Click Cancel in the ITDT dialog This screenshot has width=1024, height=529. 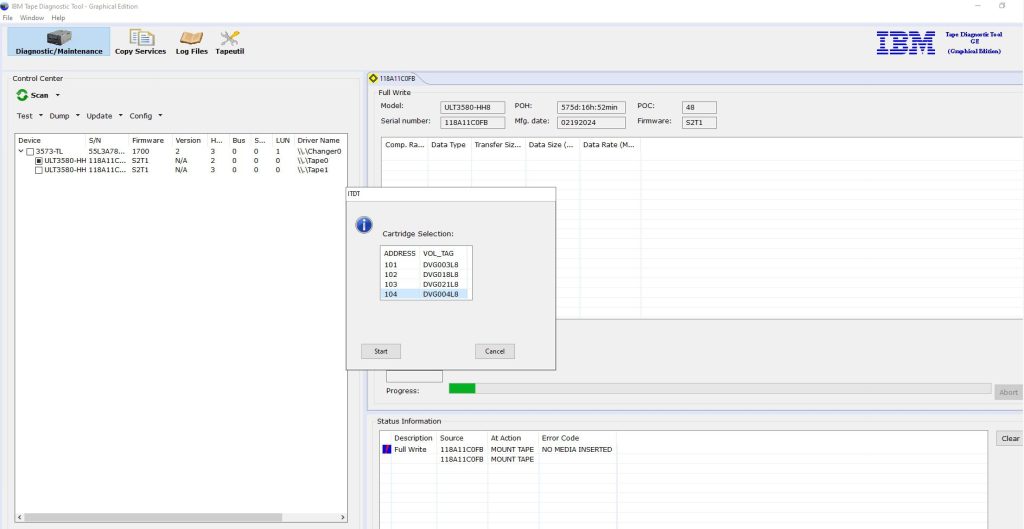pyautogui.click(x=495, y=351)
